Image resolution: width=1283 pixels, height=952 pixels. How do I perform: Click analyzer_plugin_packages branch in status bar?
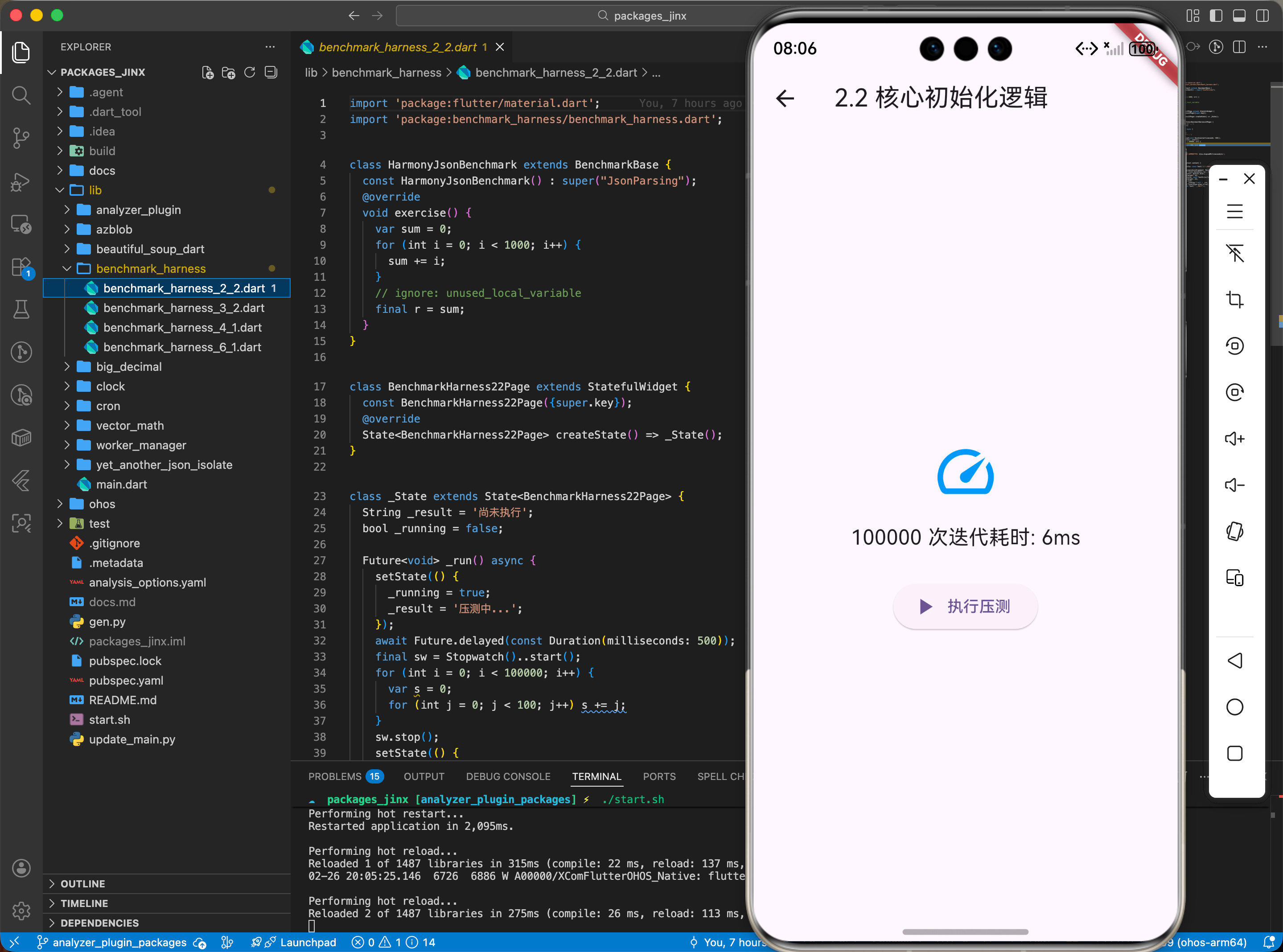(119, 942)
